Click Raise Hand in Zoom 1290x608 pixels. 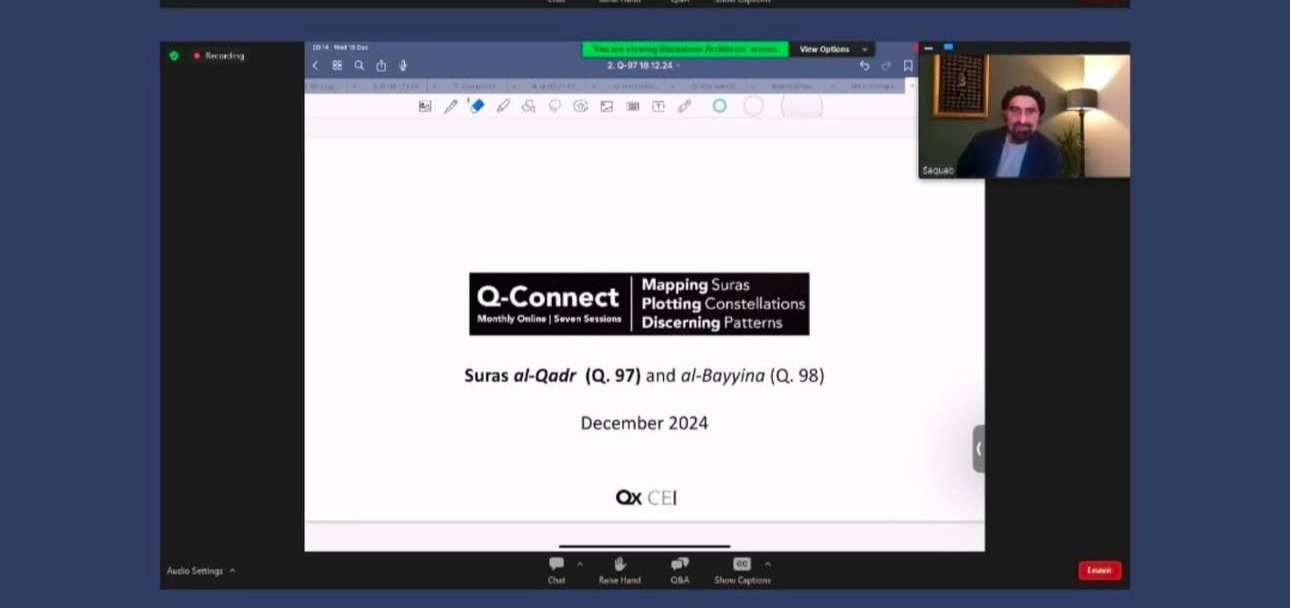click(x=620, y=570)
